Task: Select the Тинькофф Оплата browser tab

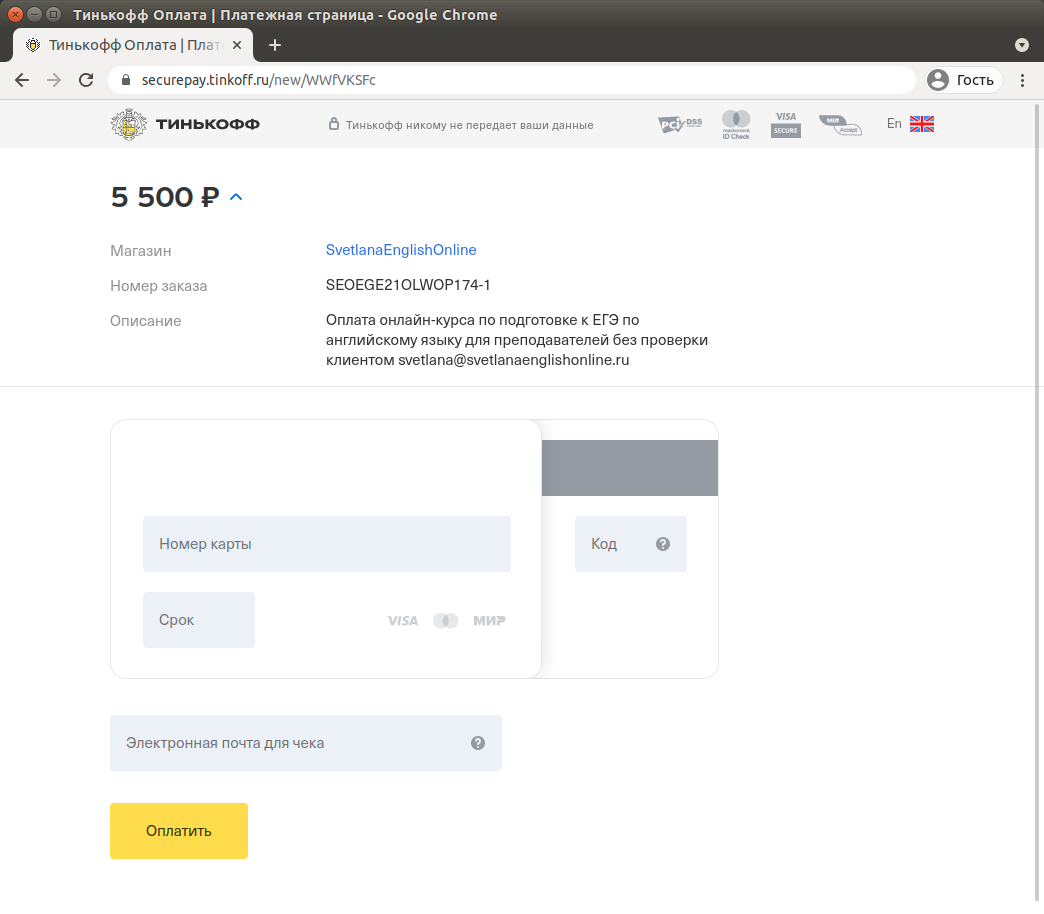Action: tap(133, 45)
